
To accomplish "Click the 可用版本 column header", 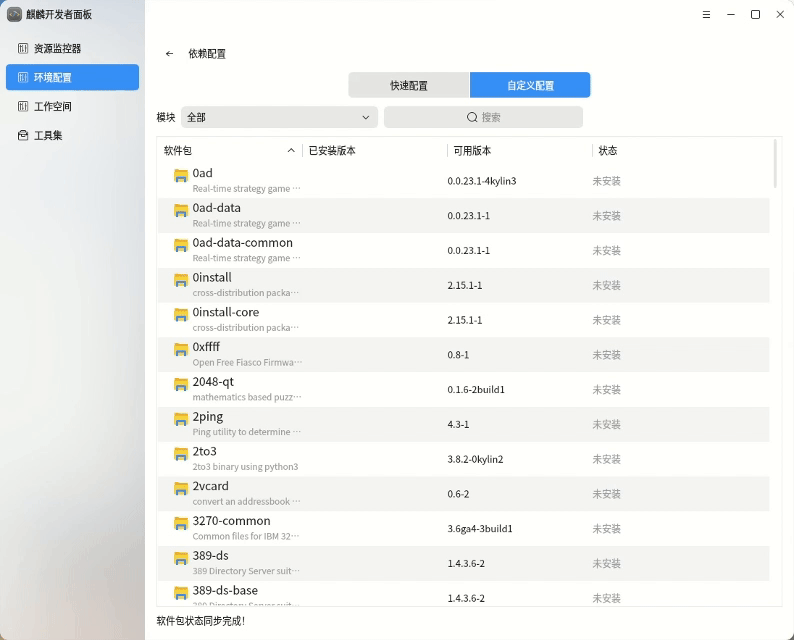I will tap(472, 151).
